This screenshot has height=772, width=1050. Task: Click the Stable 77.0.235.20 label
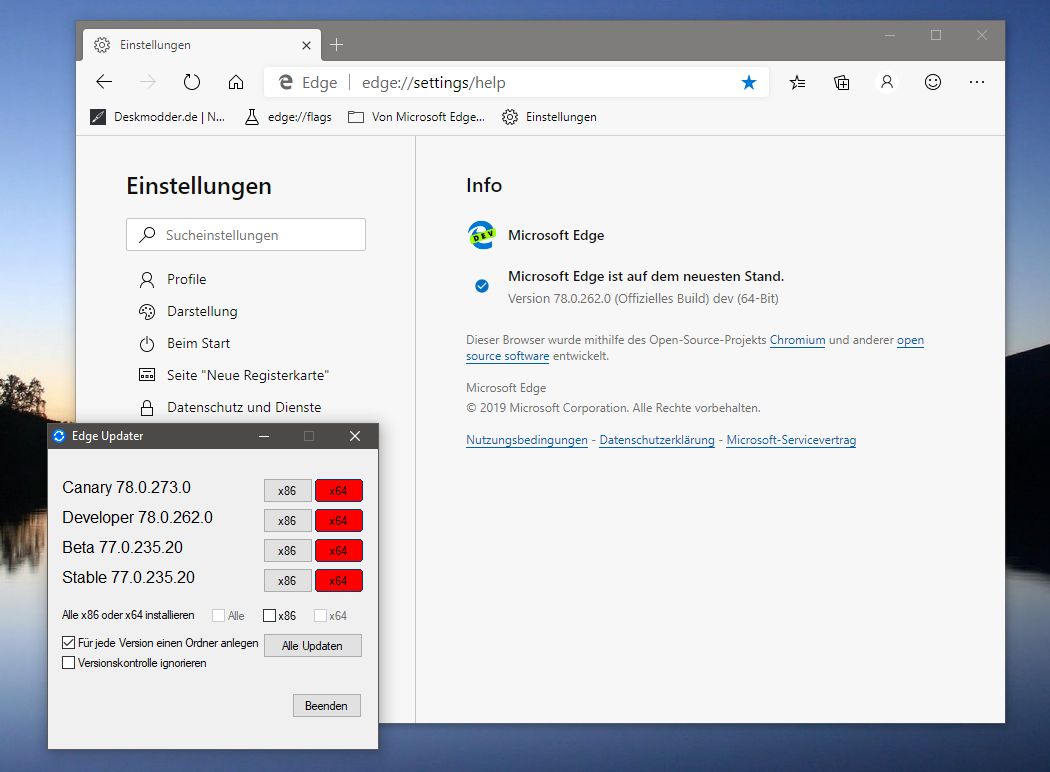tap(129, 577)
